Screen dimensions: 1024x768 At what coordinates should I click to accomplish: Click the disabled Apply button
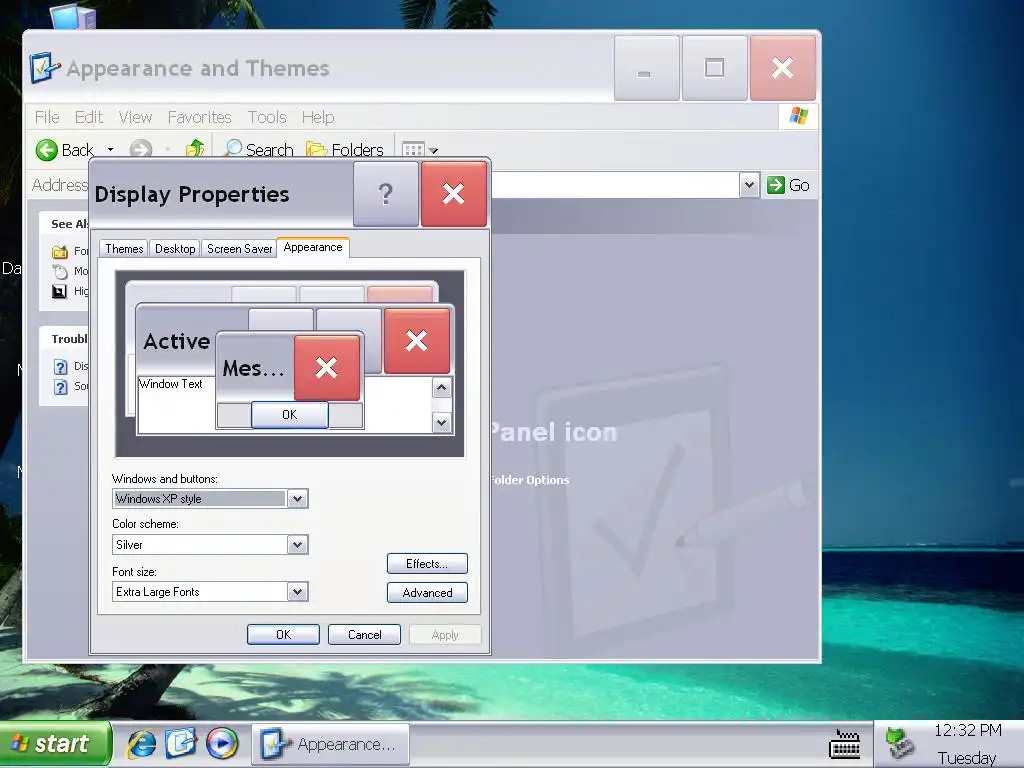point(445,635)
